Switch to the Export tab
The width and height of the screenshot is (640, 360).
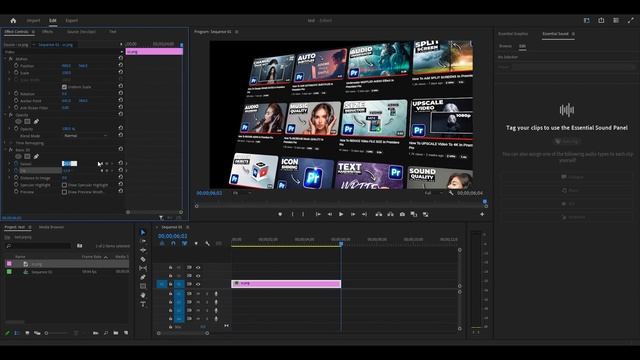(x=72, y=20)
